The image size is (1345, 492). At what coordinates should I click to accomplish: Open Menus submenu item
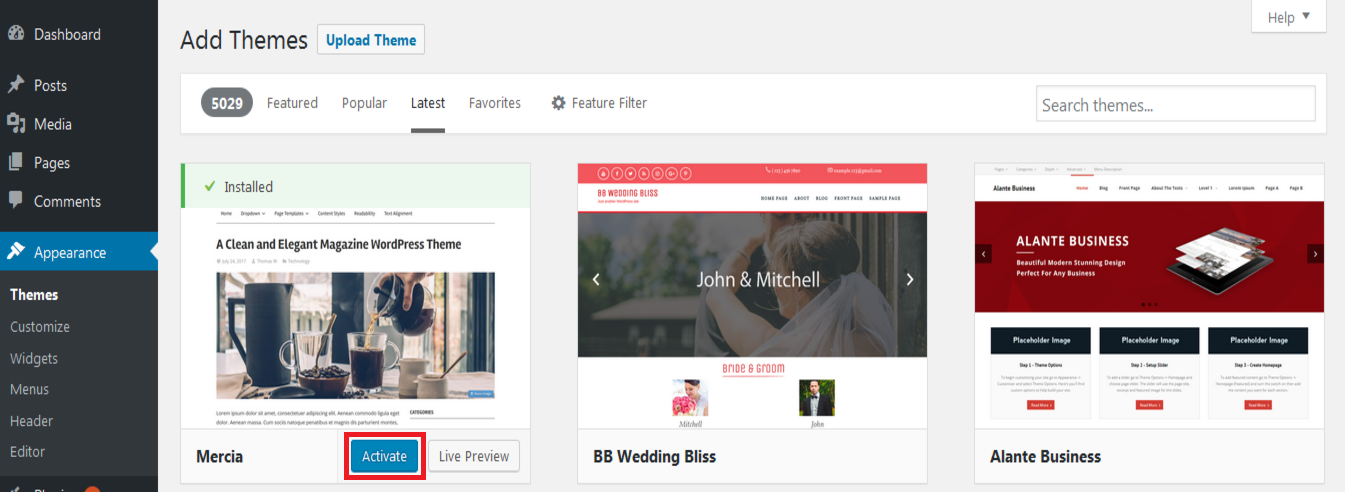[29, 389]
